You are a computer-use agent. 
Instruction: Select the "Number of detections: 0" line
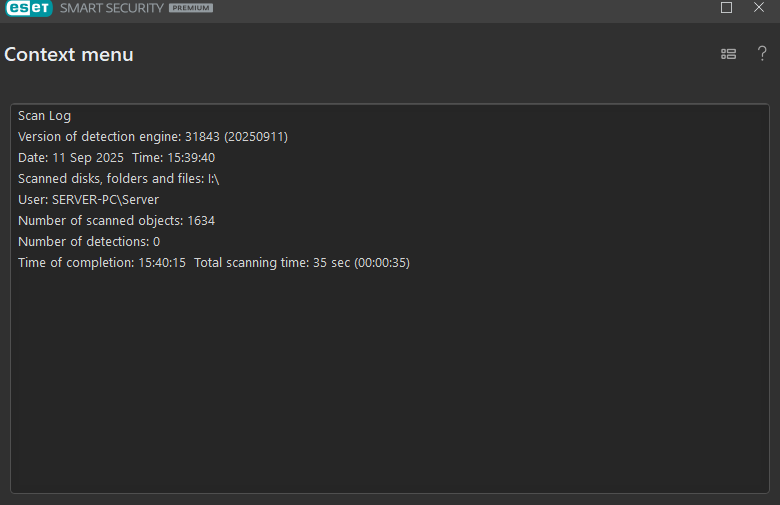89,242
